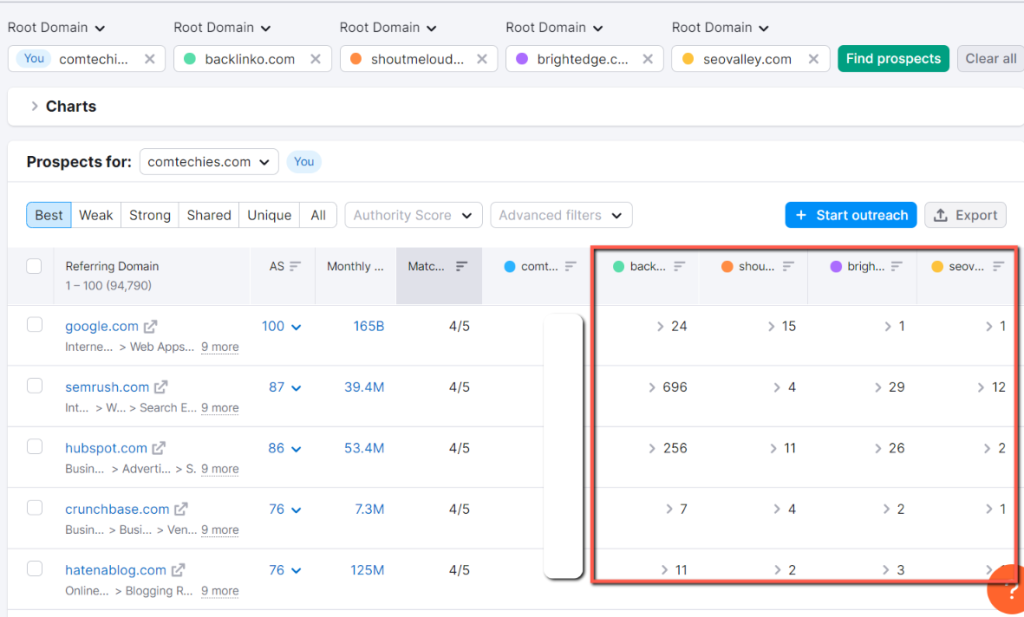1024x617 pixels.
Task: Switch to the Unique tab
Action: click(269, 214)
